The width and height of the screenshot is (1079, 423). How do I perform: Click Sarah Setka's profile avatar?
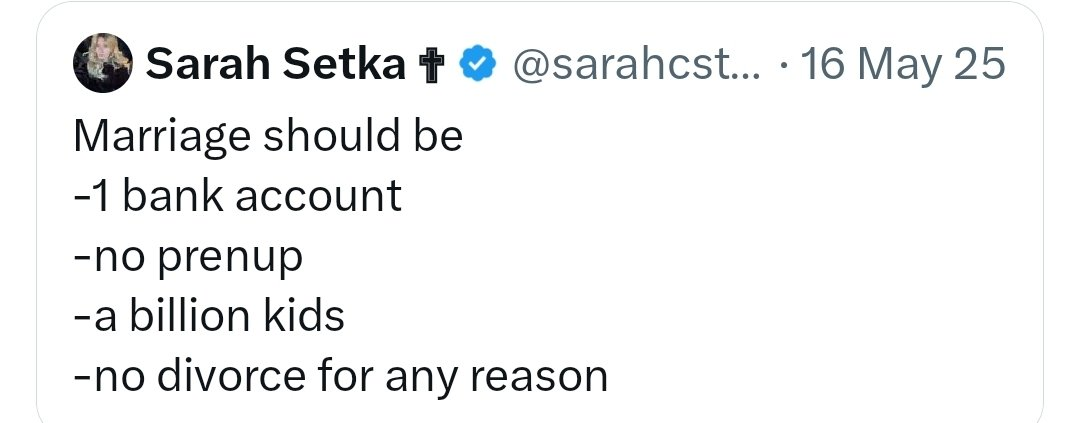(x=102, y=66)
